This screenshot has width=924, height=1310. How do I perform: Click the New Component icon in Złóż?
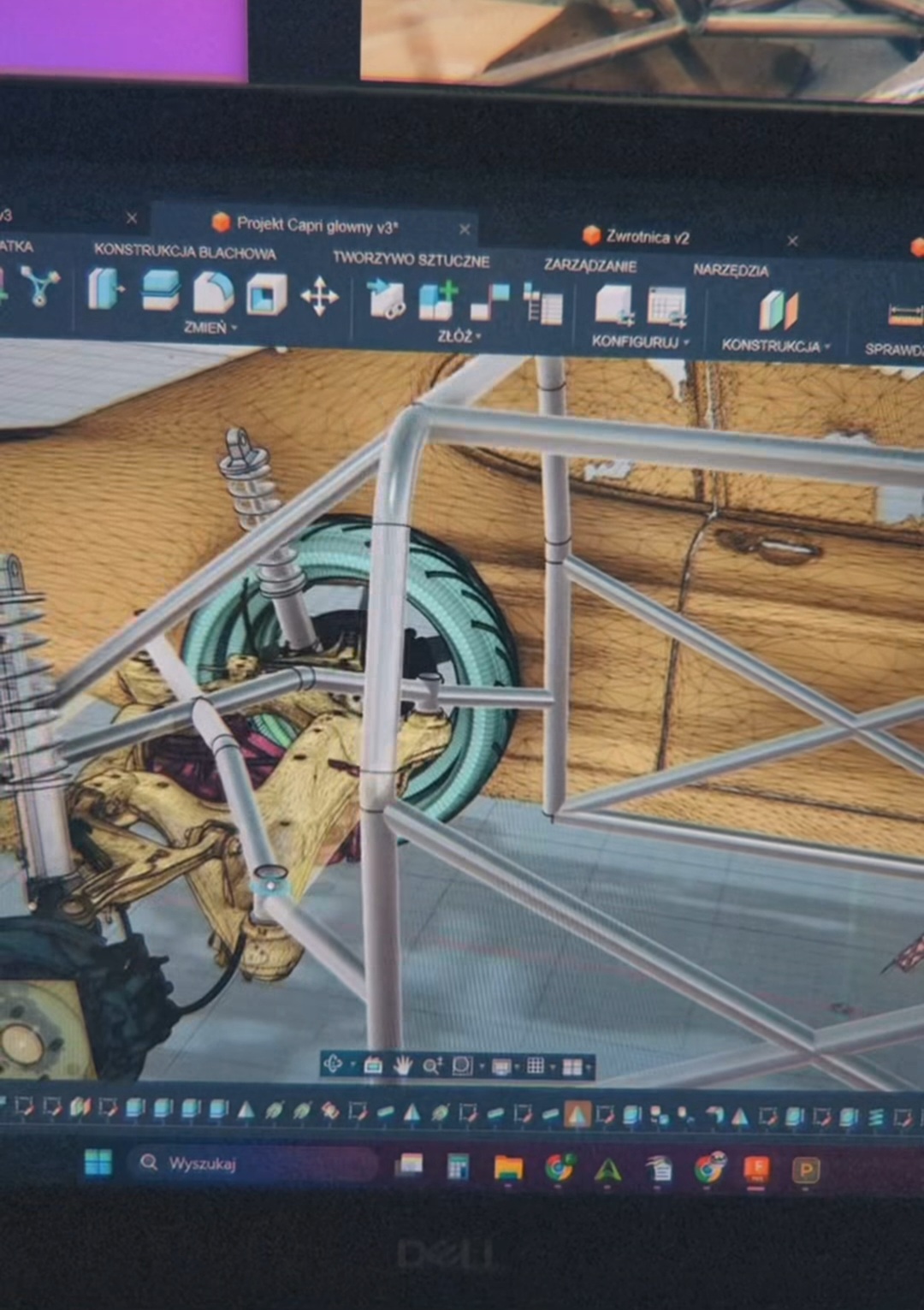click(x=437, y=301)
